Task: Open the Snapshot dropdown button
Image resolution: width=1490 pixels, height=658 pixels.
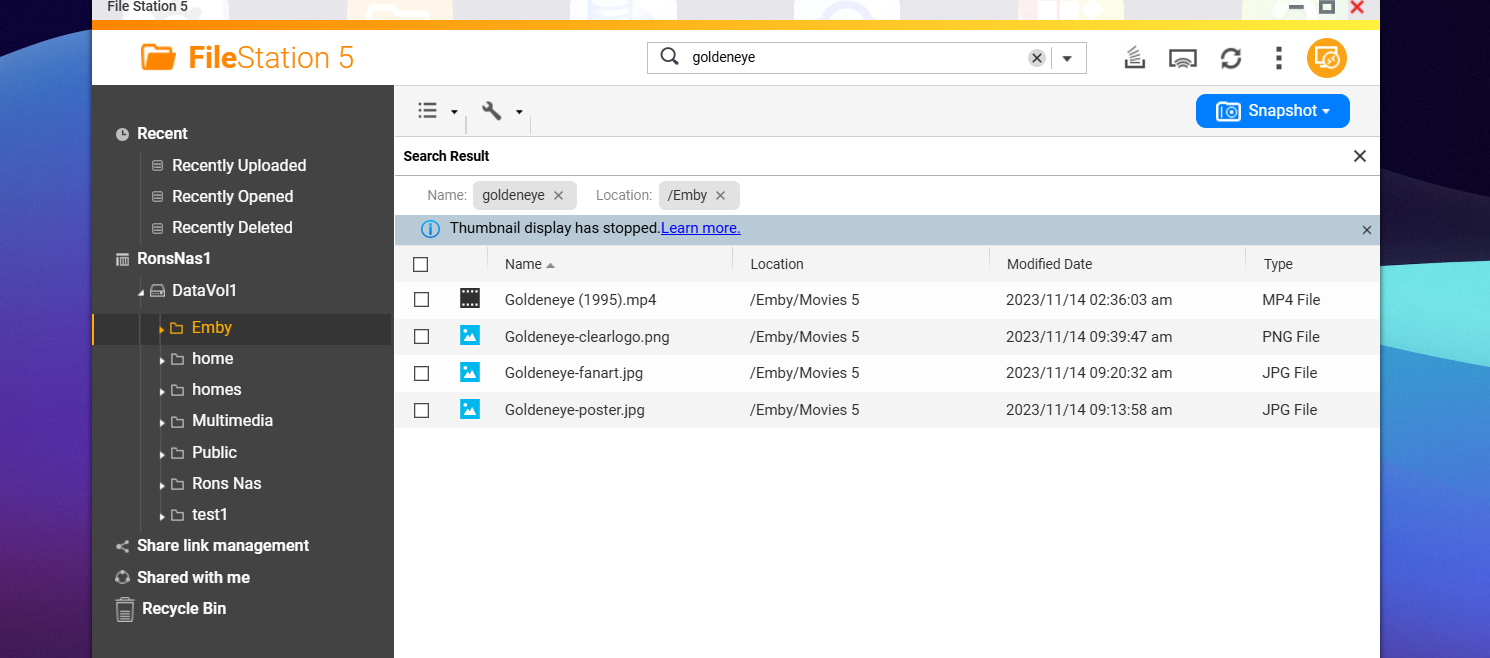Action: 1272,111
